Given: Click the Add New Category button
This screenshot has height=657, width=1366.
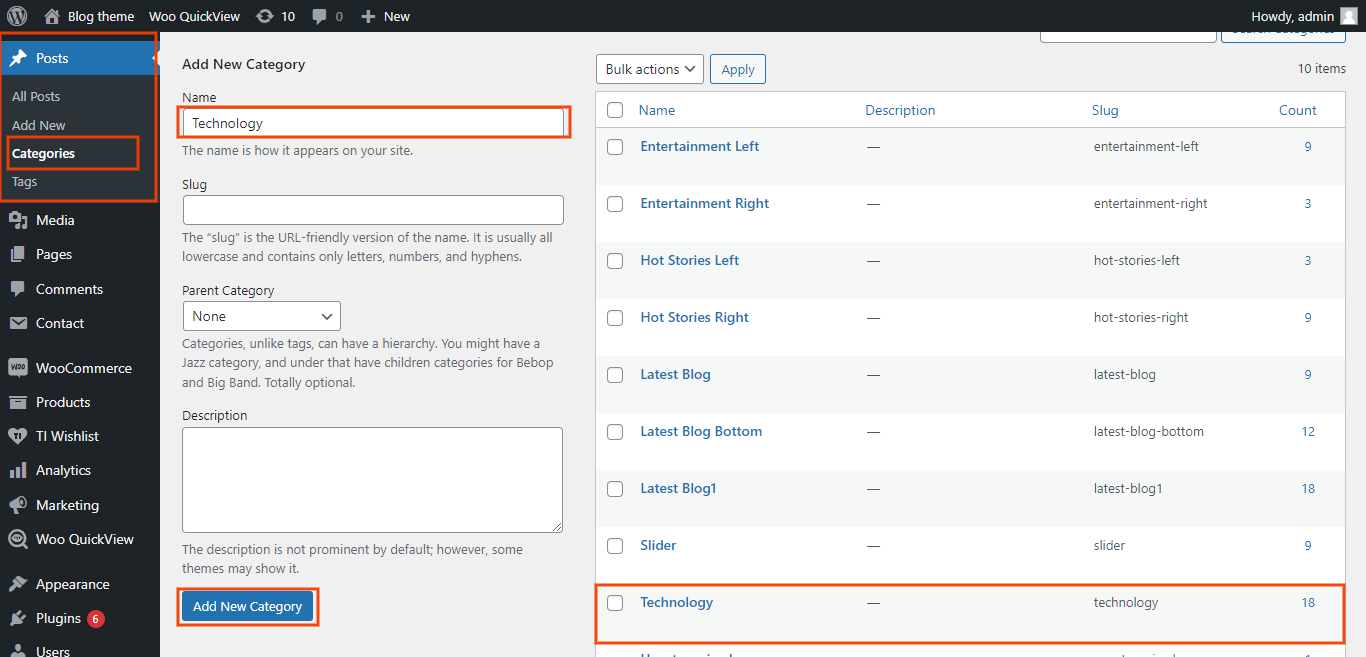Looking at the screenshot, I should coord(247,606).
